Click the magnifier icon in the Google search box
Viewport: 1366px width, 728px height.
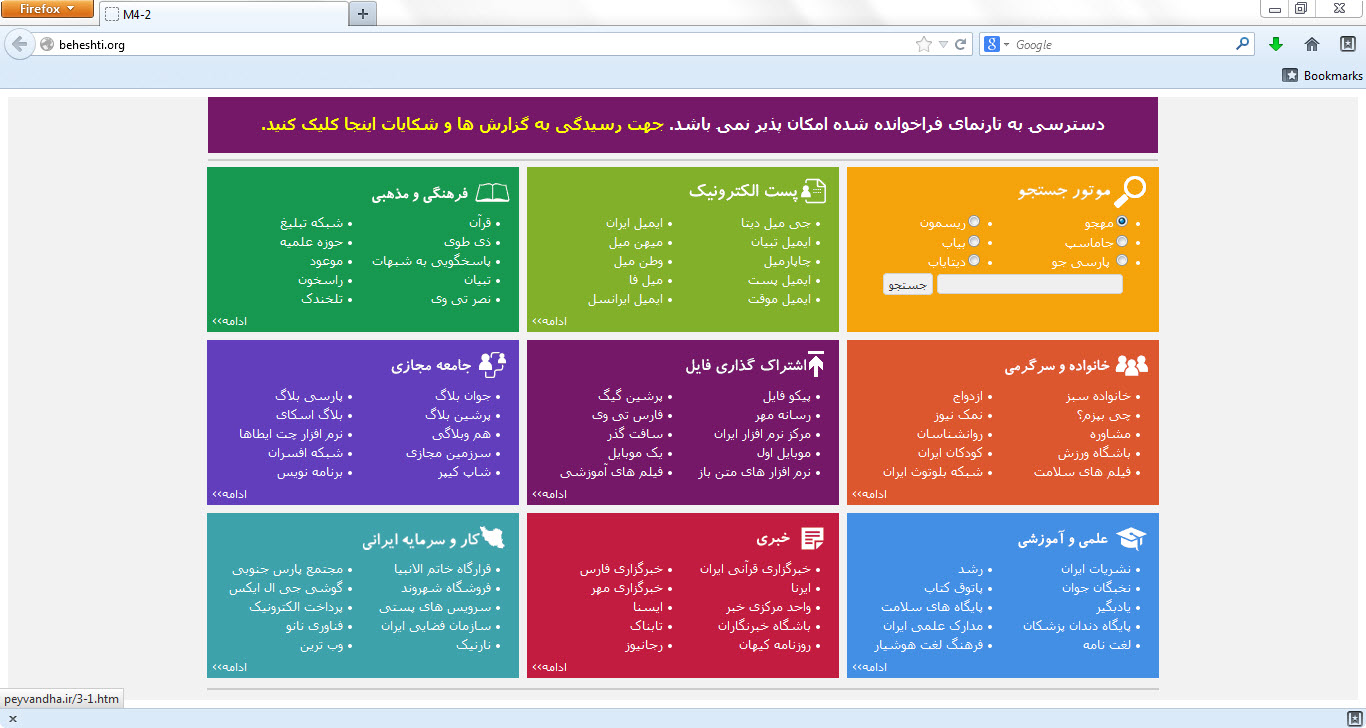coord(1243,44)
